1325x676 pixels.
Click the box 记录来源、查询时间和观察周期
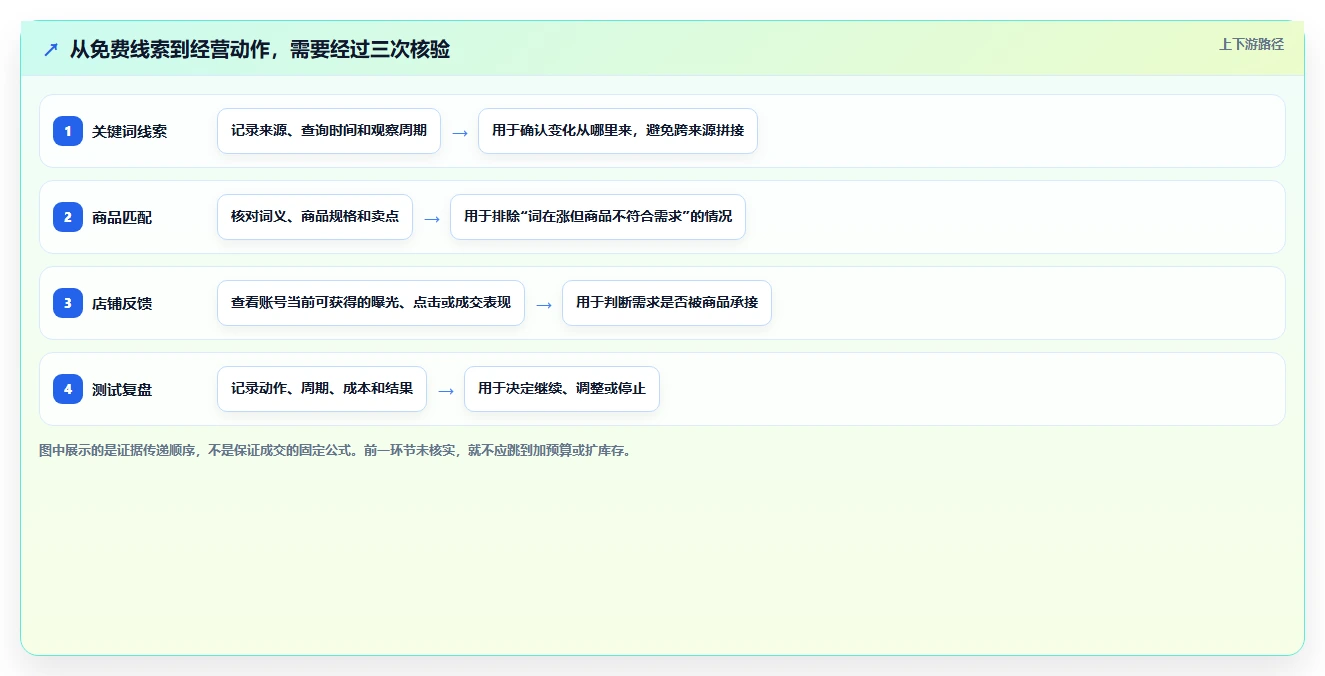329,131
